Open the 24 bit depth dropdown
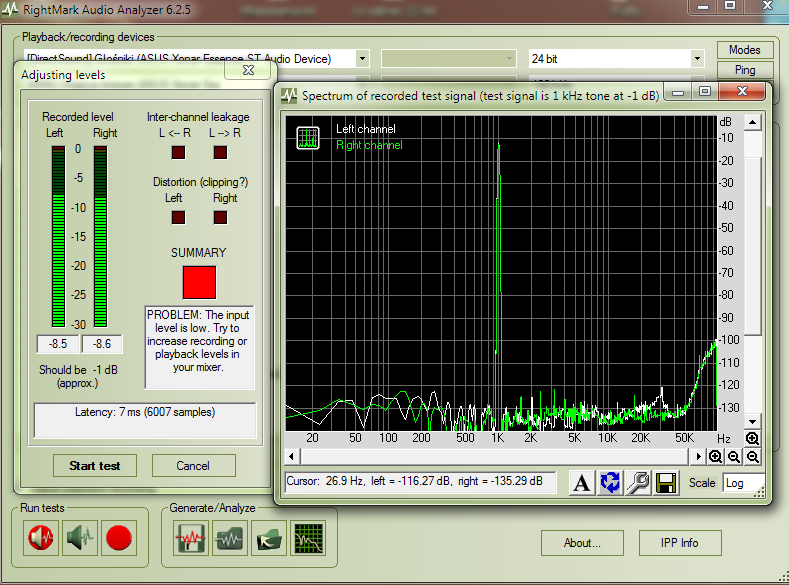The image size is (789, 585). (697, 59)
